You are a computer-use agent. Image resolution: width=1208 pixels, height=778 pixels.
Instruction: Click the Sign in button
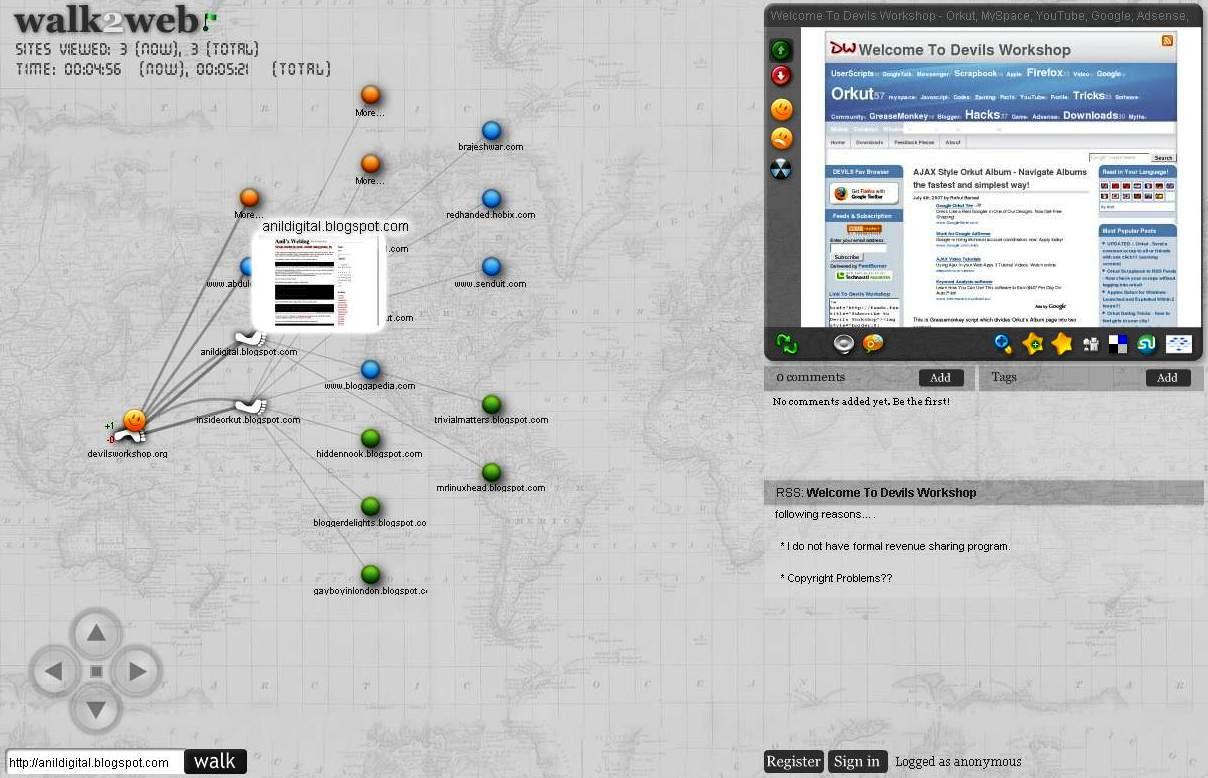(857, 762)
